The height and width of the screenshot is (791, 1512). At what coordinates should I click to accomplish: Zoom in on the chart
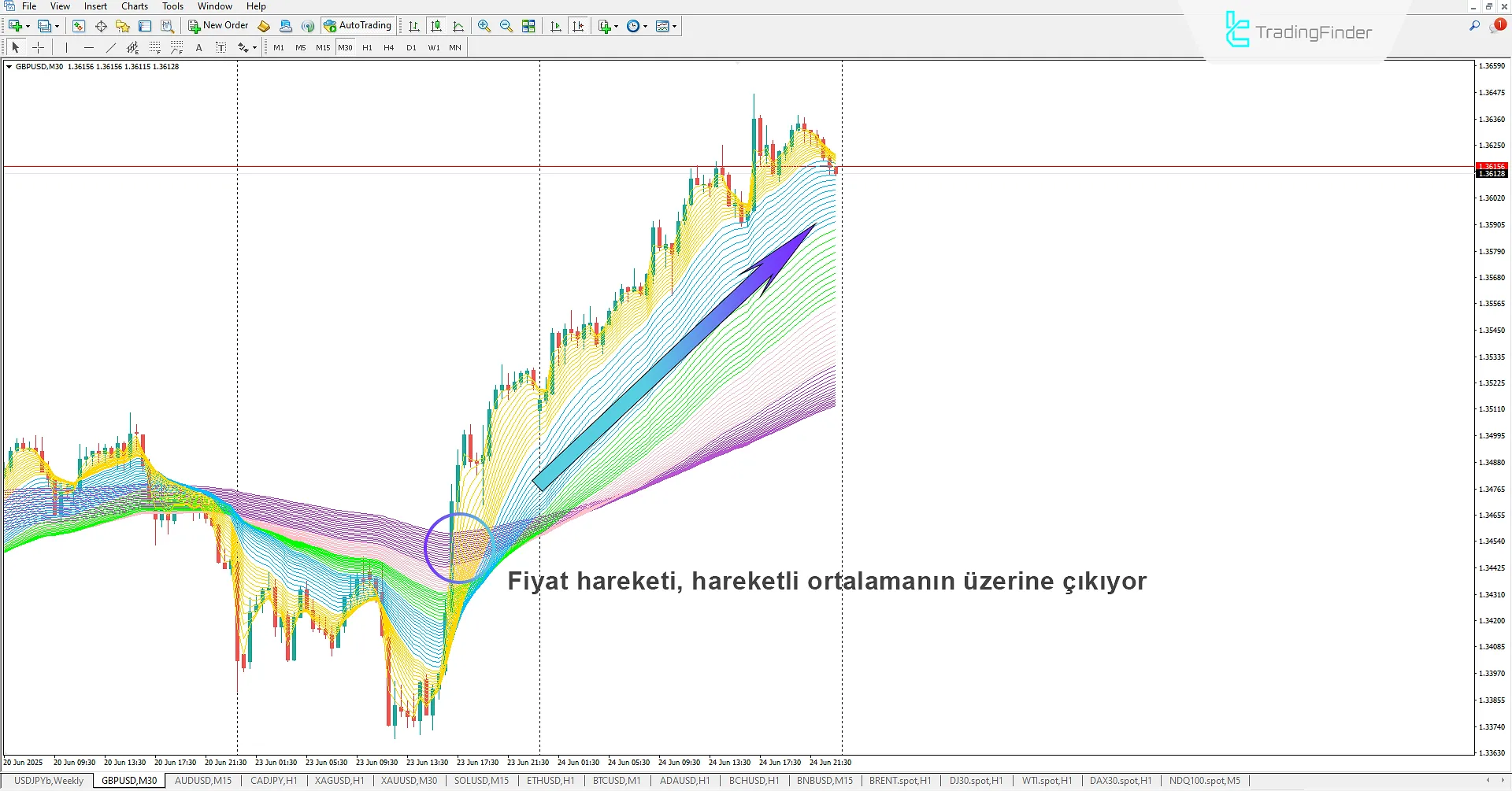coord(484,25)
